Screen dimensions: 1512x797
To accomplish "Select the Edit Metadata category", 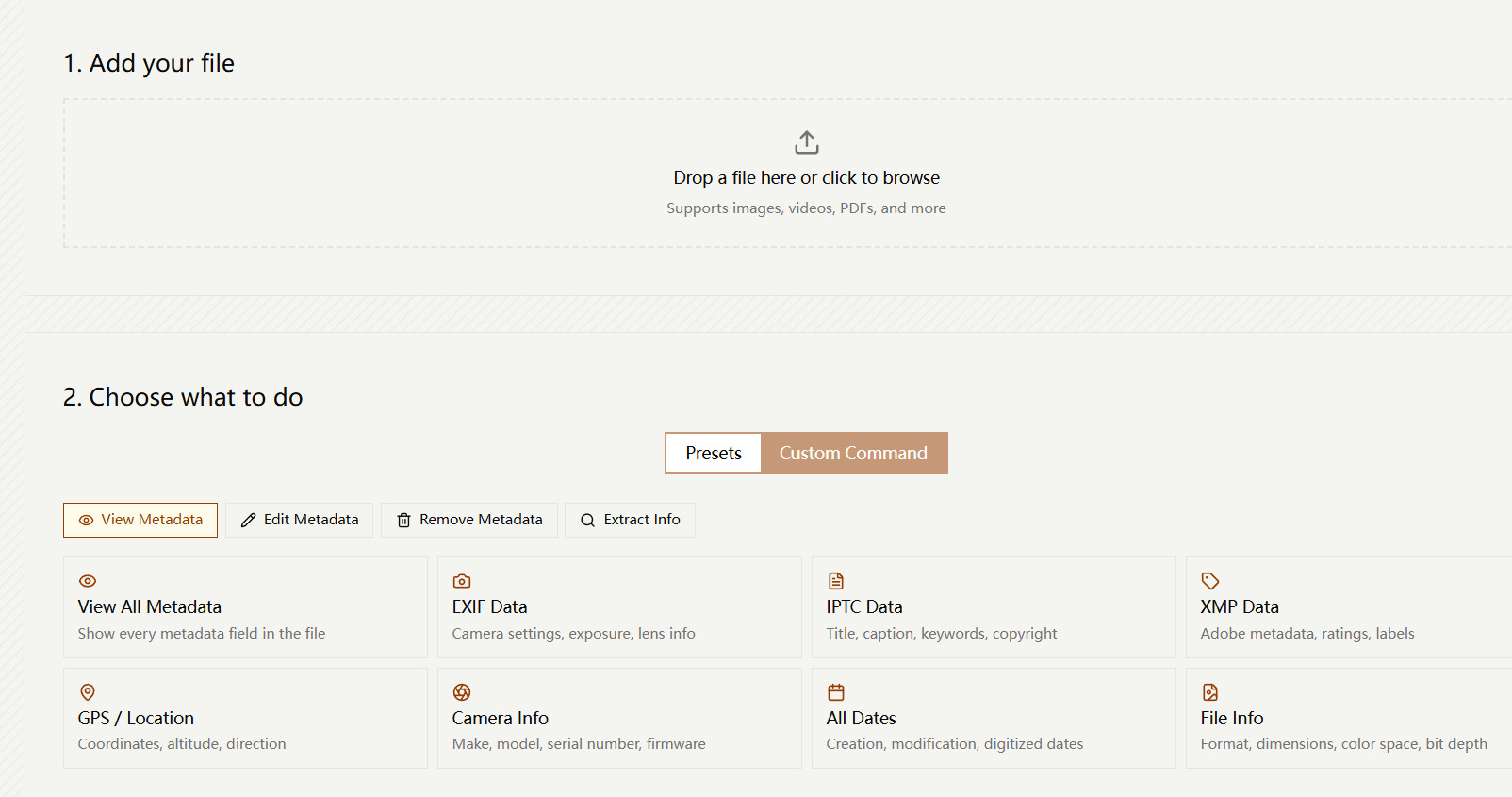I will tap(300, 520).
